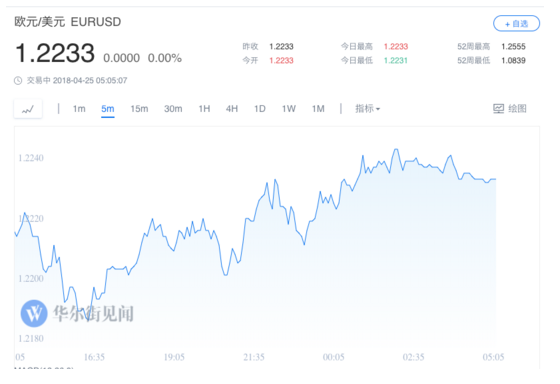Click the 02:35 time axis label
Screen dimensions: 560x384
[413, 357]
